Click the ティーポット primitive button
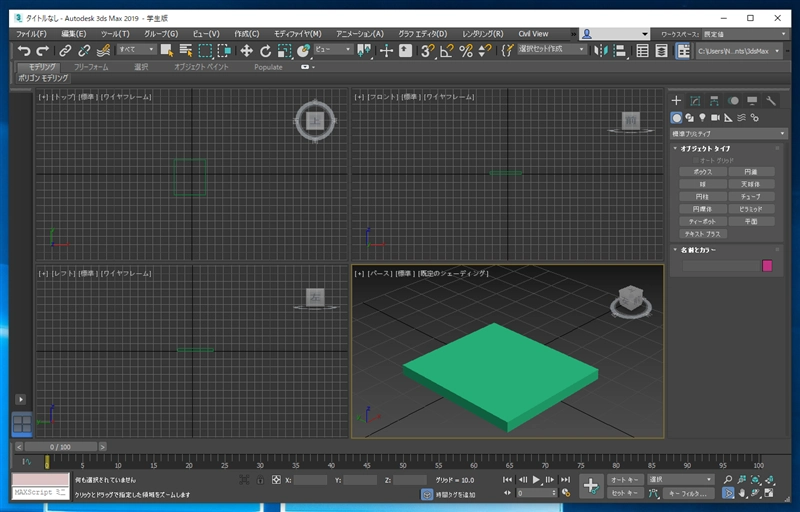Image resolution: width=800 pixels, height=512 pixels. click(x=703, y=221)
